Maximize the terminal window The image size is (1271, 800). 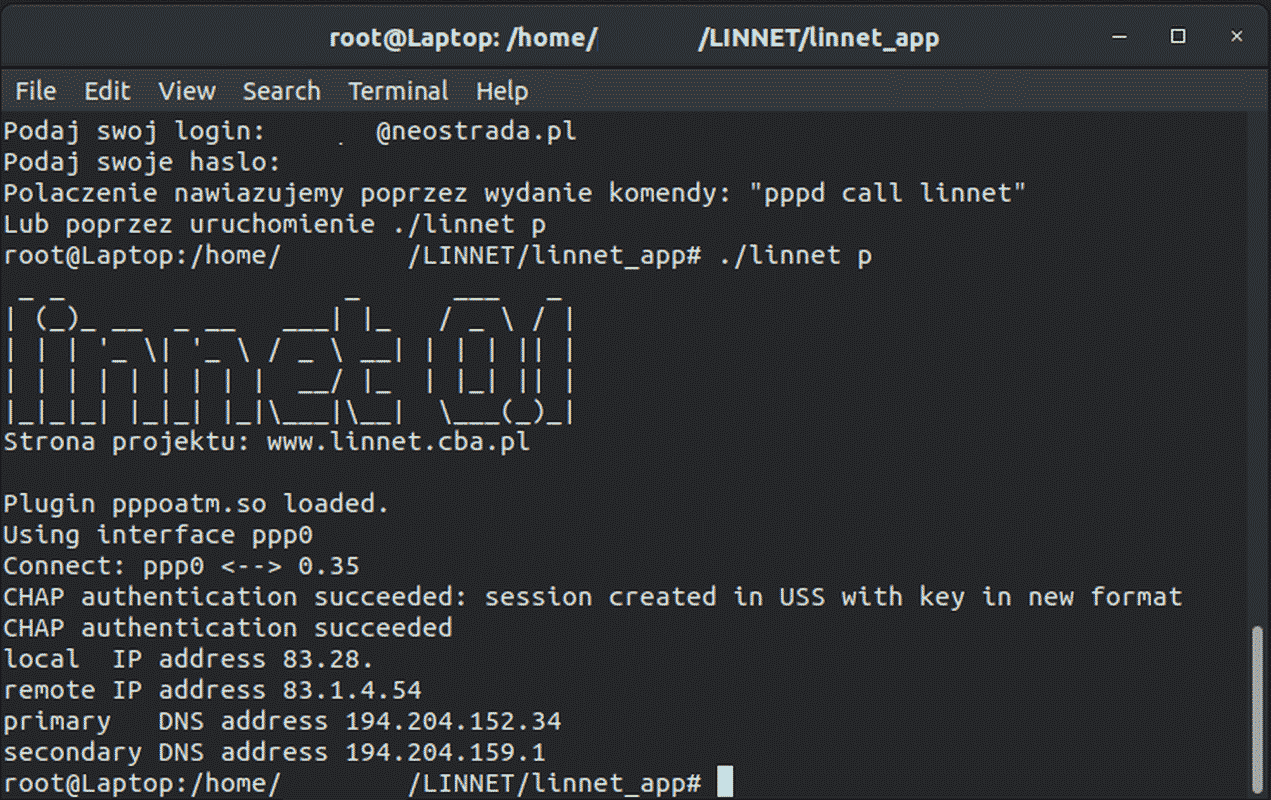click(x=1178, y=37)
